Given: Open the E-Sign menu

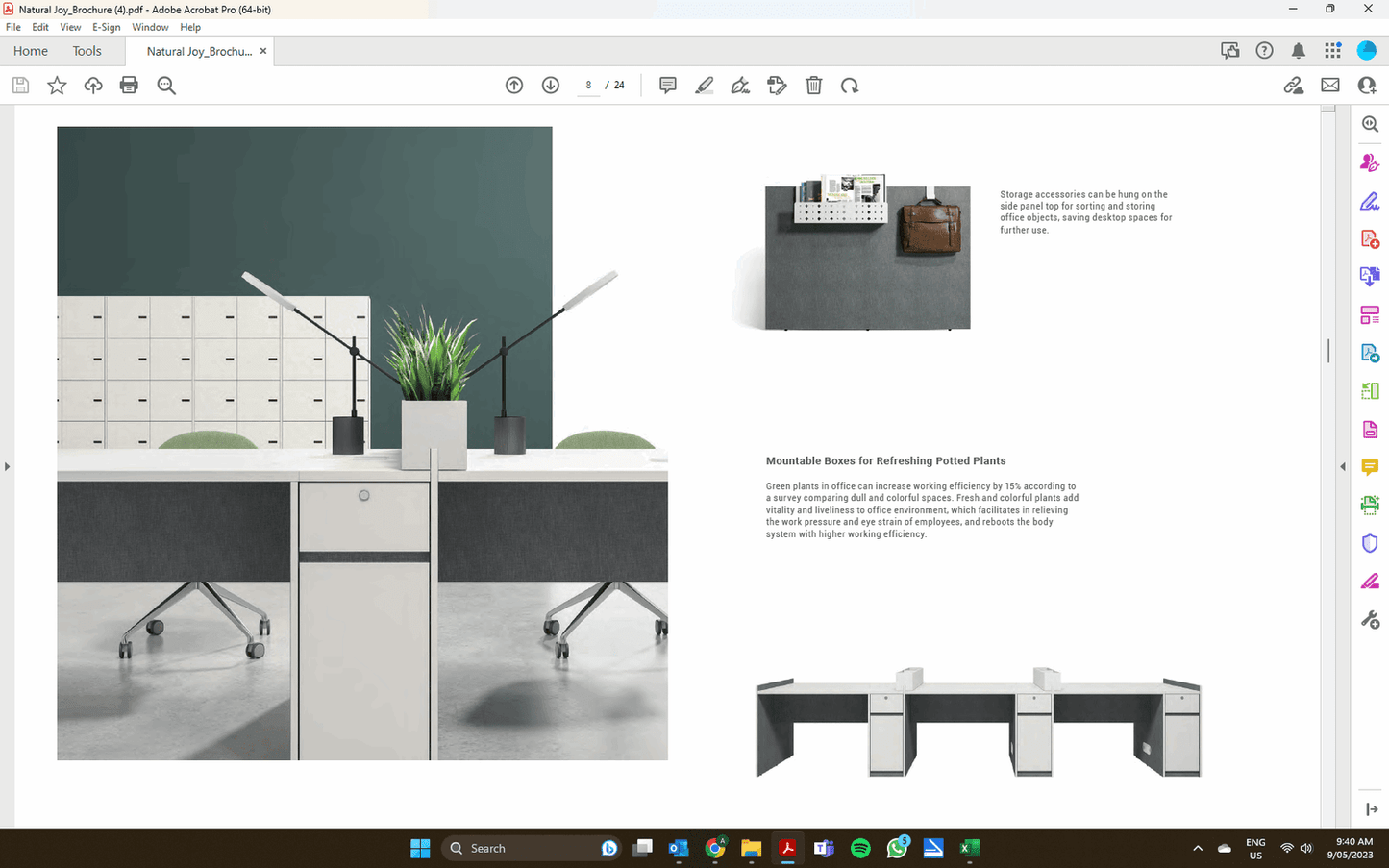Looking at the screenshot, I should click(x=106, y=27).
